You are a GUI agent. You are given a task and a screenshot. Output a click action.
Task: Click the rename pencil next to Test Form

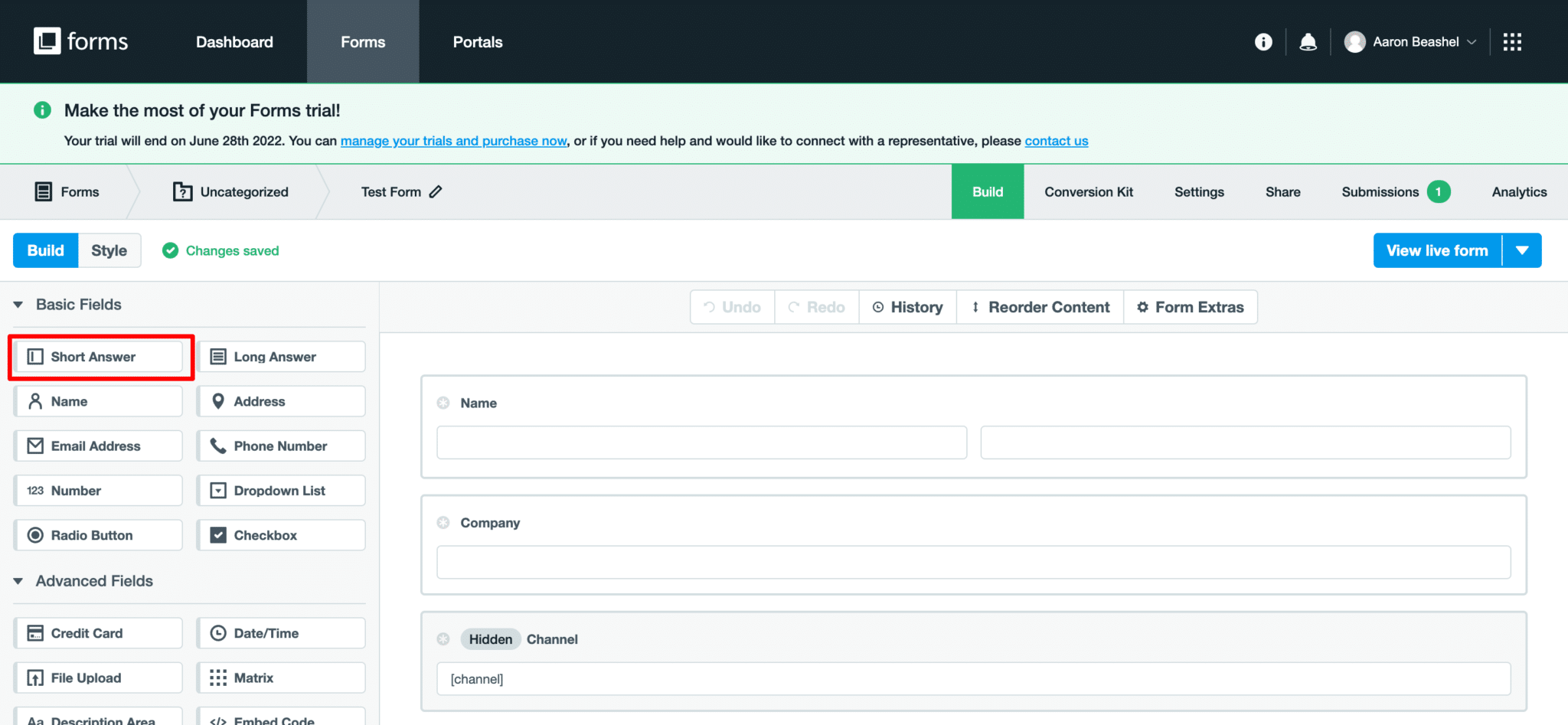pos(435,191)
